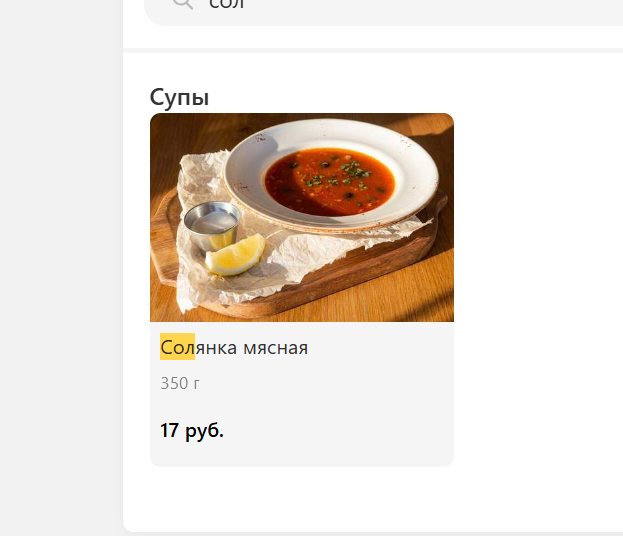Select the "Супы" category heading
Viewport: 623px width, 536px height.
coord(179,97)
